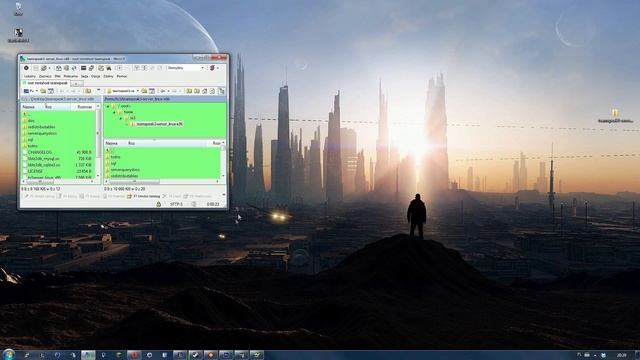Open the local drive selector dropdown
The image size is (640, 360).
(31, 91)
